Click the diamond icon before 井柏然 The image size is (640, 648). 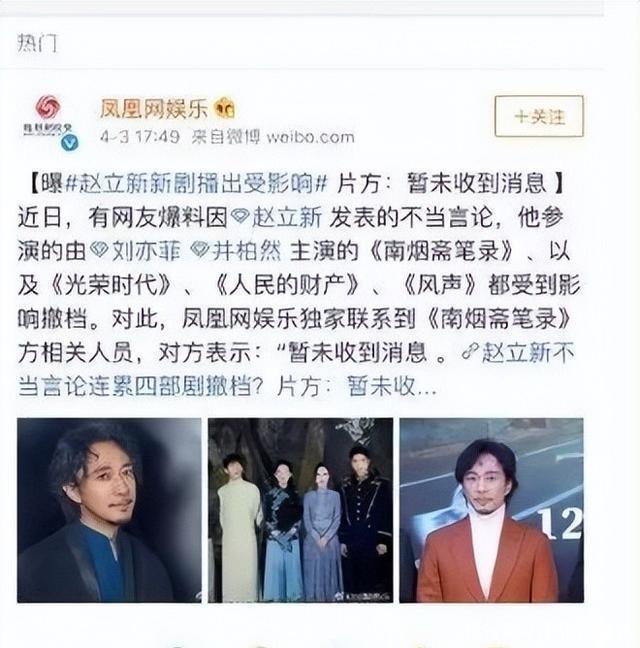[200, 250]
